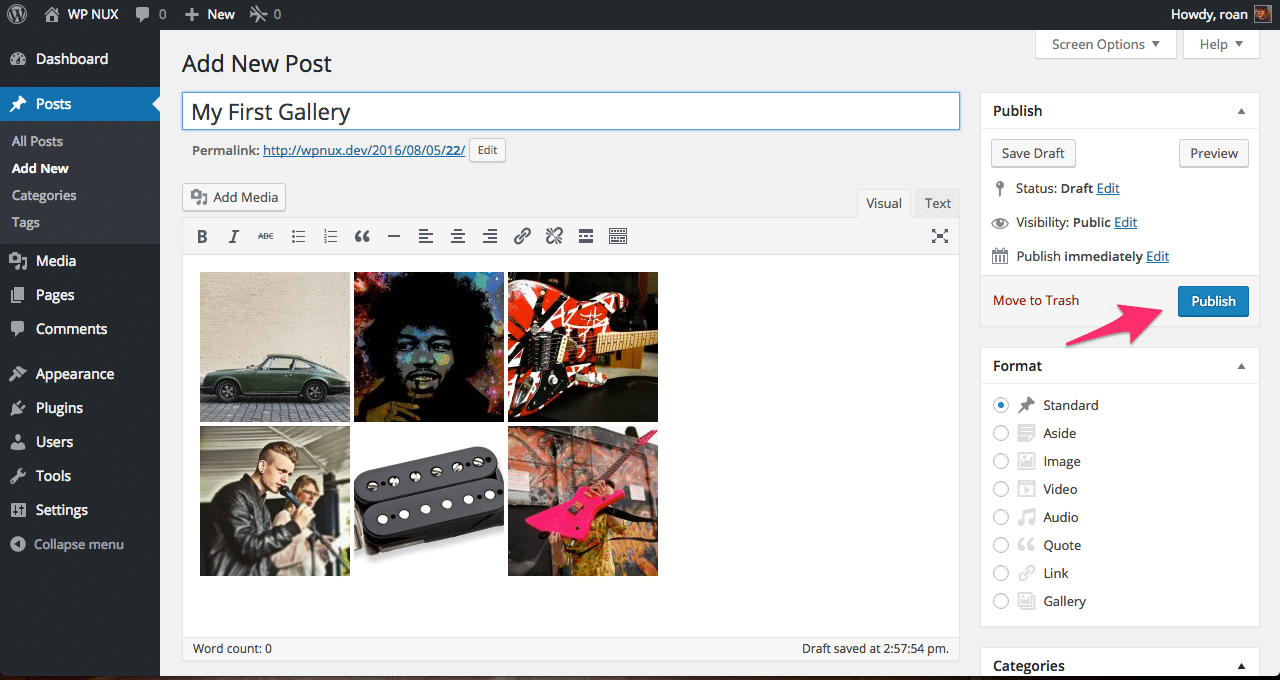Click Move to Trash

click(1036, 300)
